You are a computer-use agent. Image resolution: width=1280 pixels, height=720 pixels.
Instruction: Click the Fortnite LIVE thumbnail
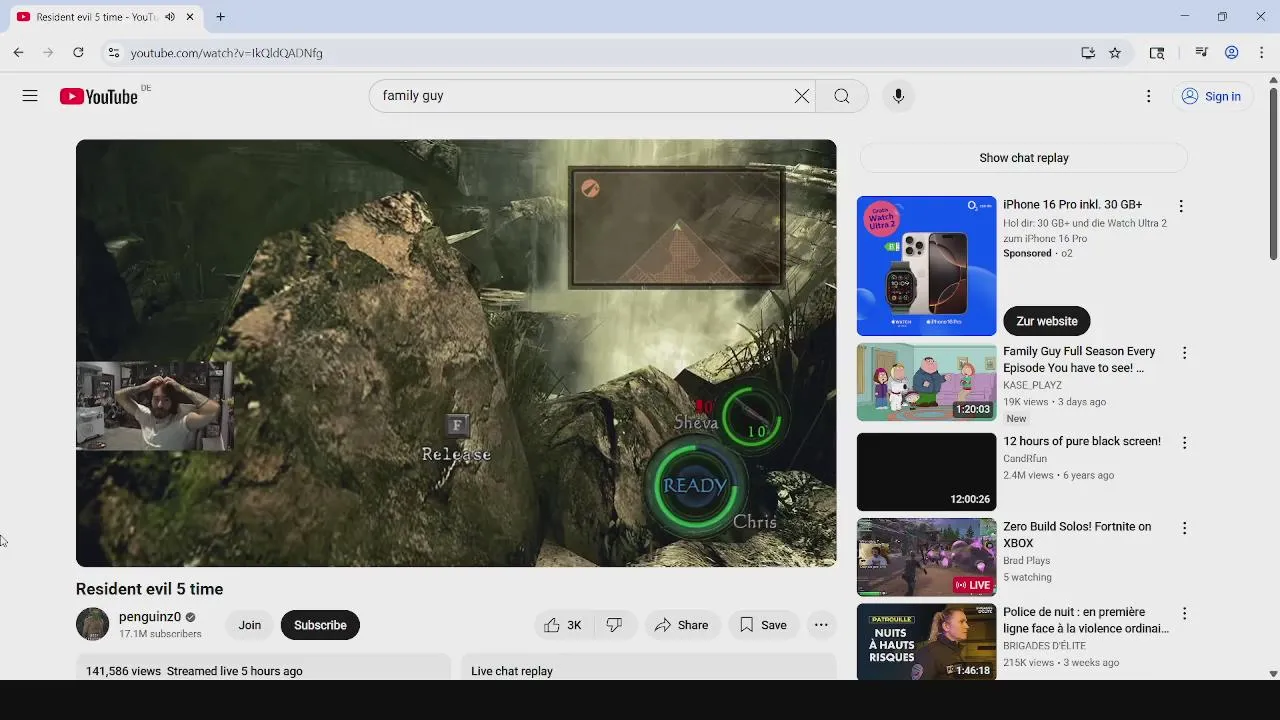pyautogui.click(x=927, y=557)
